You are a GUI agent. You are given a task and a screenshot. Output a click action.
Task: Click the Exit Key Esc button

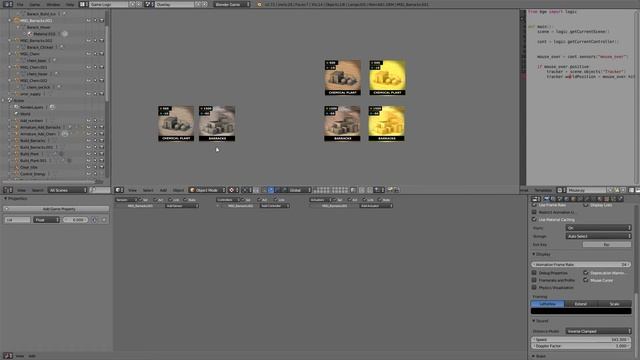(607, 244)
